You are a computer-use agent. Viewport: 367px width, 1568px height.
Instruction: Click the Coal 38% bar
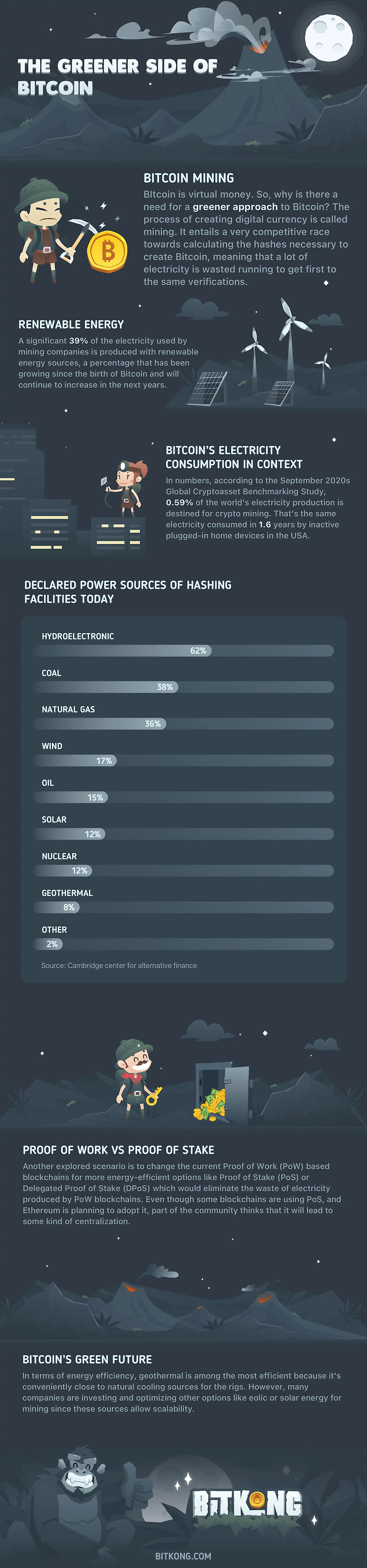coord(183,687)
